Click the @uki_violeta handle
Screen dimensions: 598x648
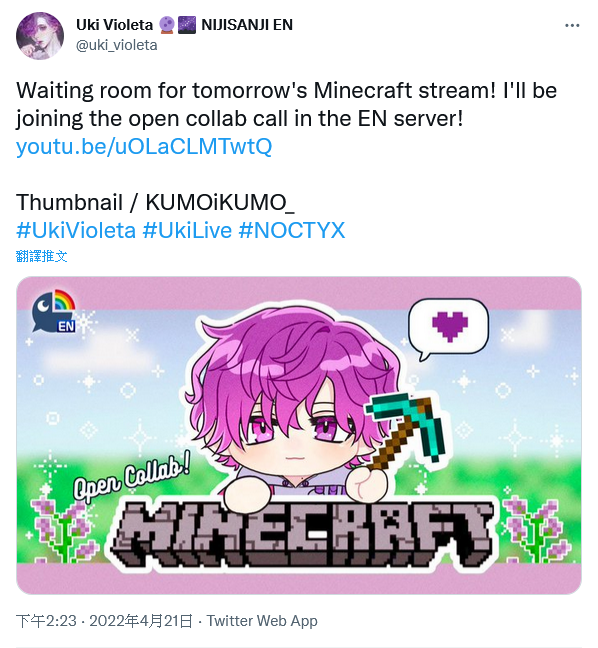(117, 45)
